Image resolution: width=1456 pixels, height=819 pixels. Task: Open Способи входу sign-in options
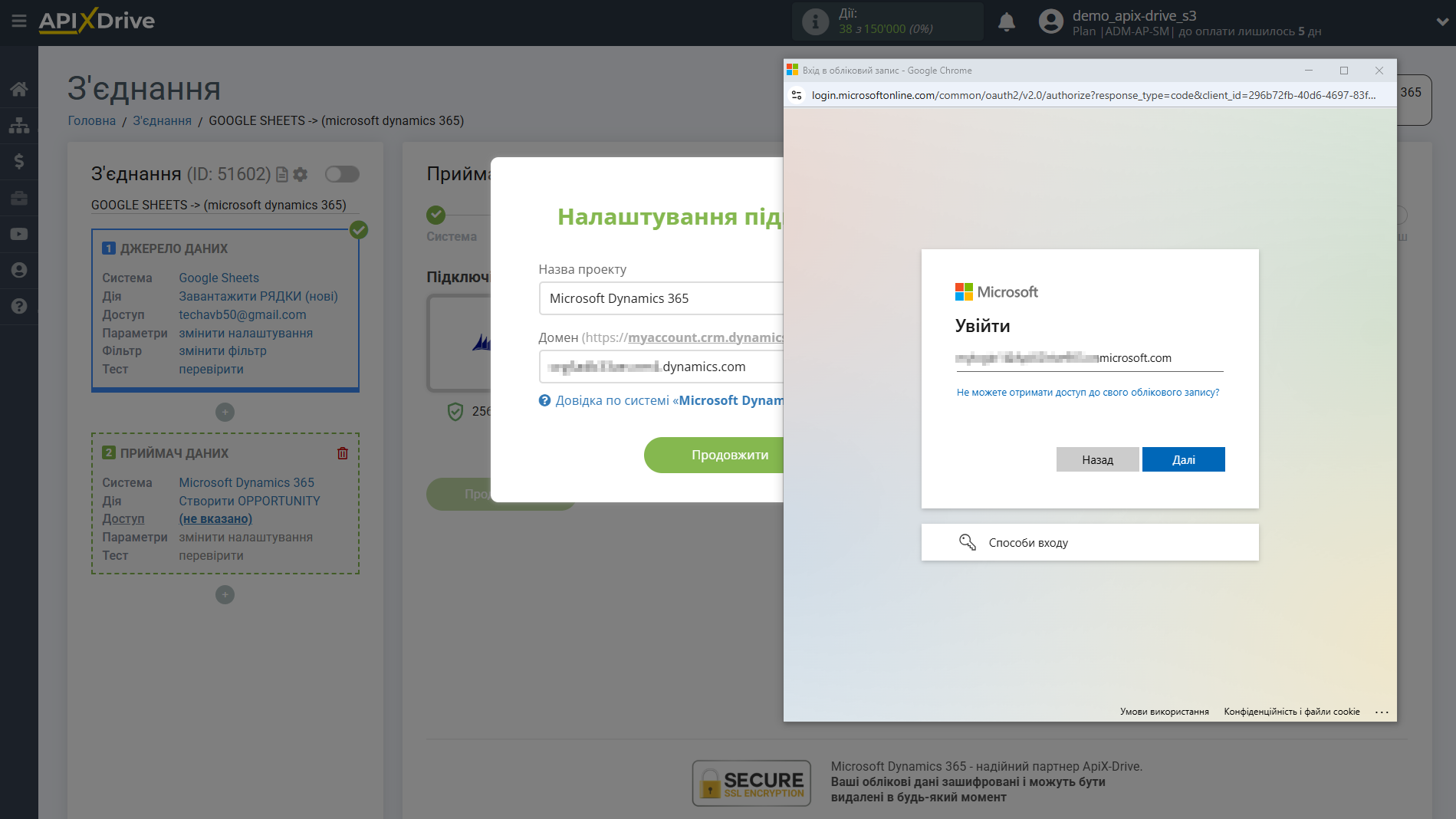click(1090, 542)
